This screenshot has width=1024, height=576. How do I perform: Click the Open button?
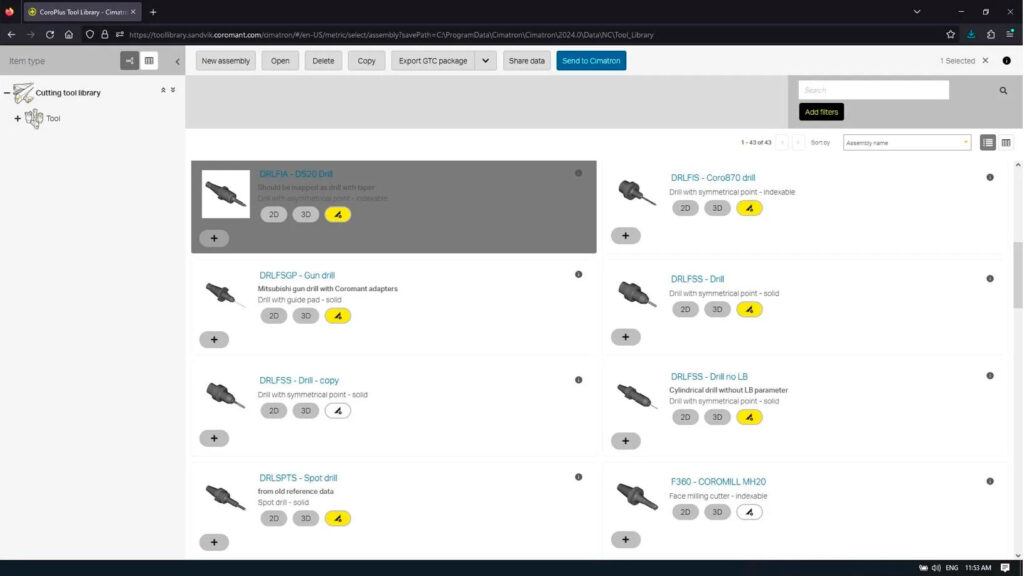tap(280, 61)
